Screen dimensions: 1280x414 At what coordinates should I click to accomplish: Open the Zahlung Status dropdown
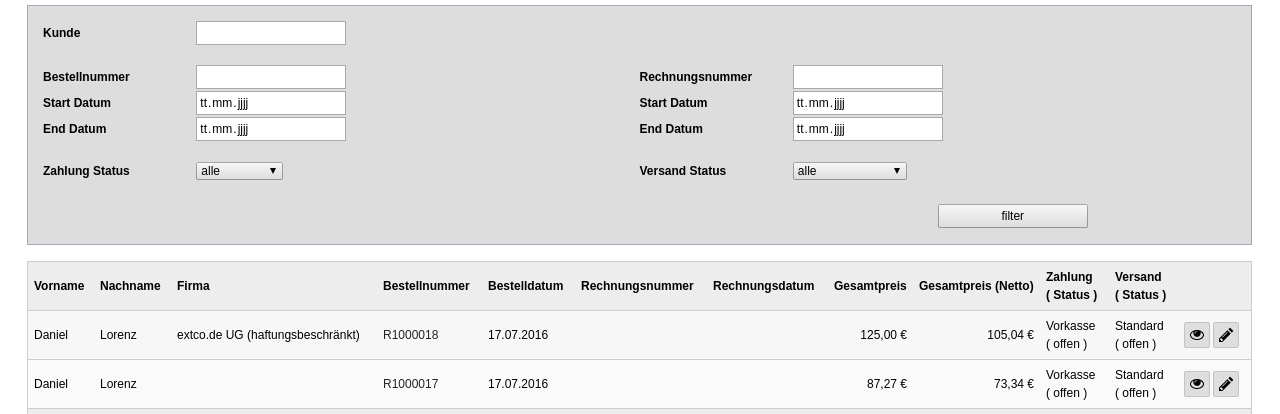pyautogui.click(x=239, y=171)
